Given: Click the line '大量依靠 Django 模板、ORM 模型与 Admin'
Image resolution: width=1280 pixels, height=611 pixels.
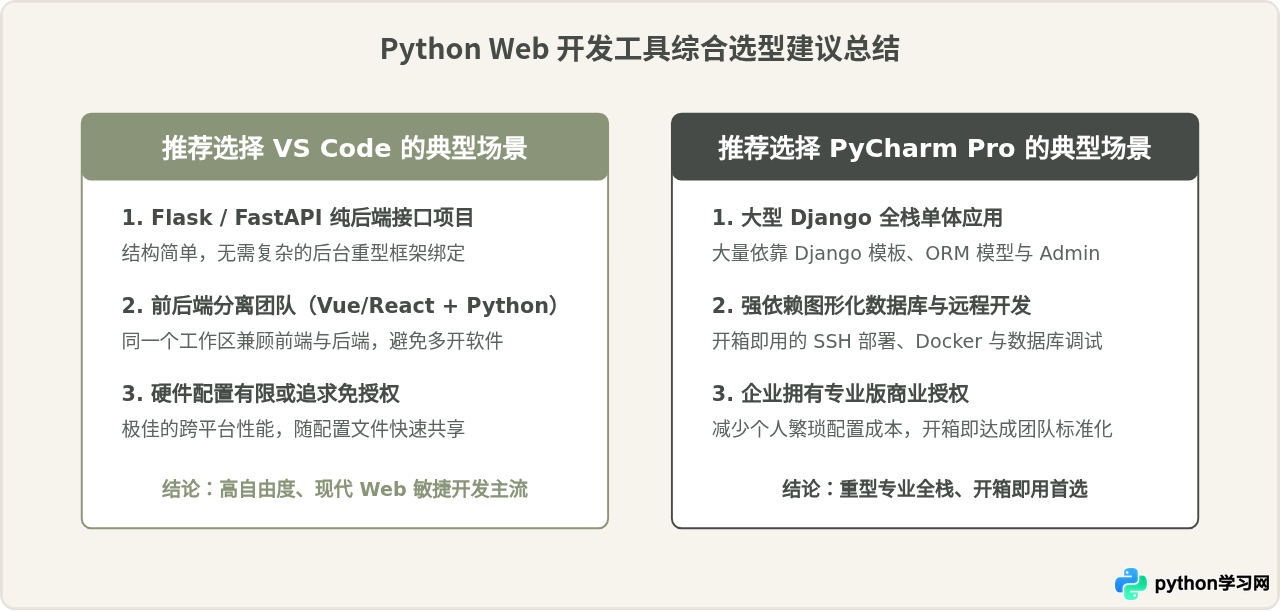Looking at the screenshot, I should coord(906,253).
